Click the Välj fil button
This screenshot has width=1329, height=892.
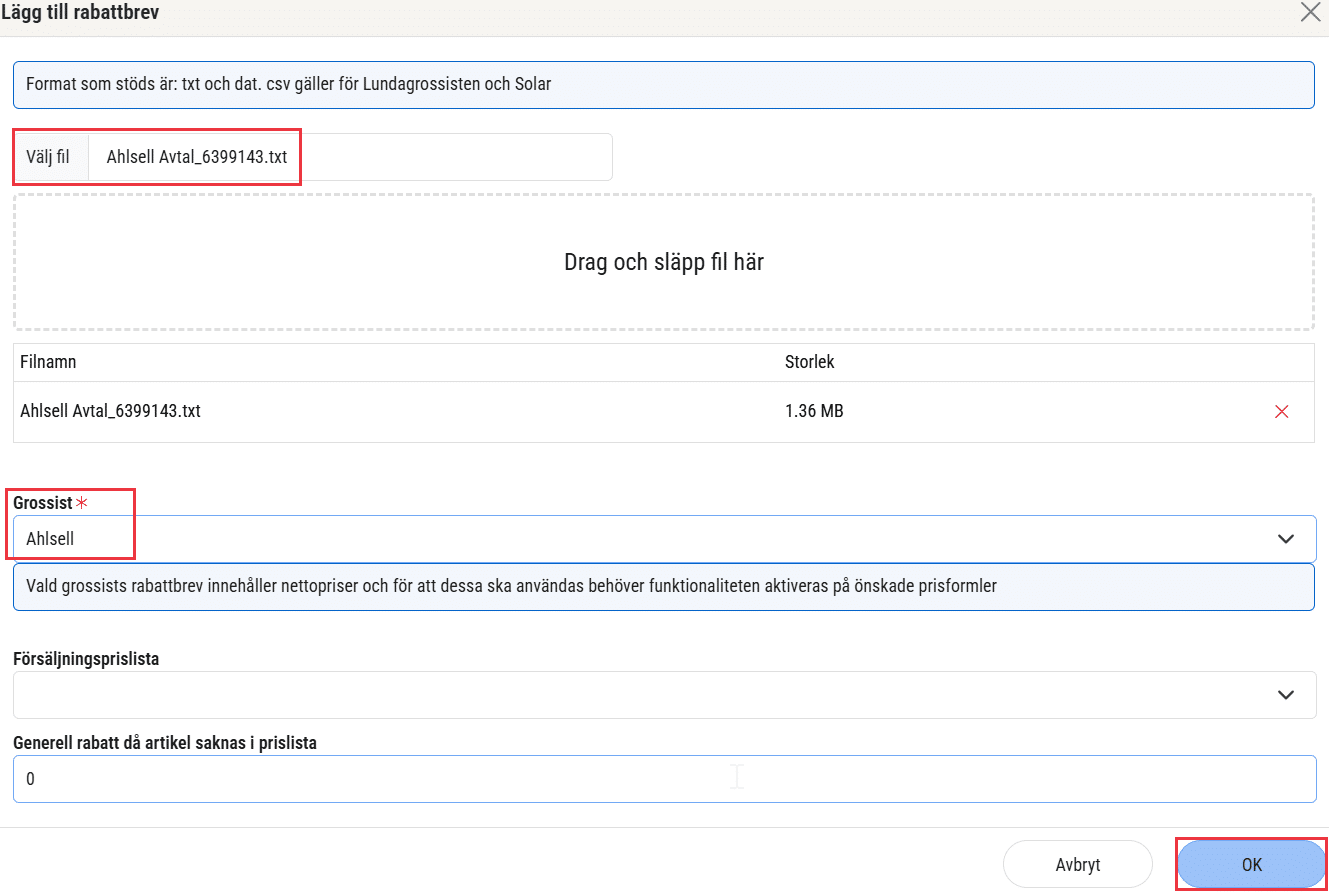(51, 157)
